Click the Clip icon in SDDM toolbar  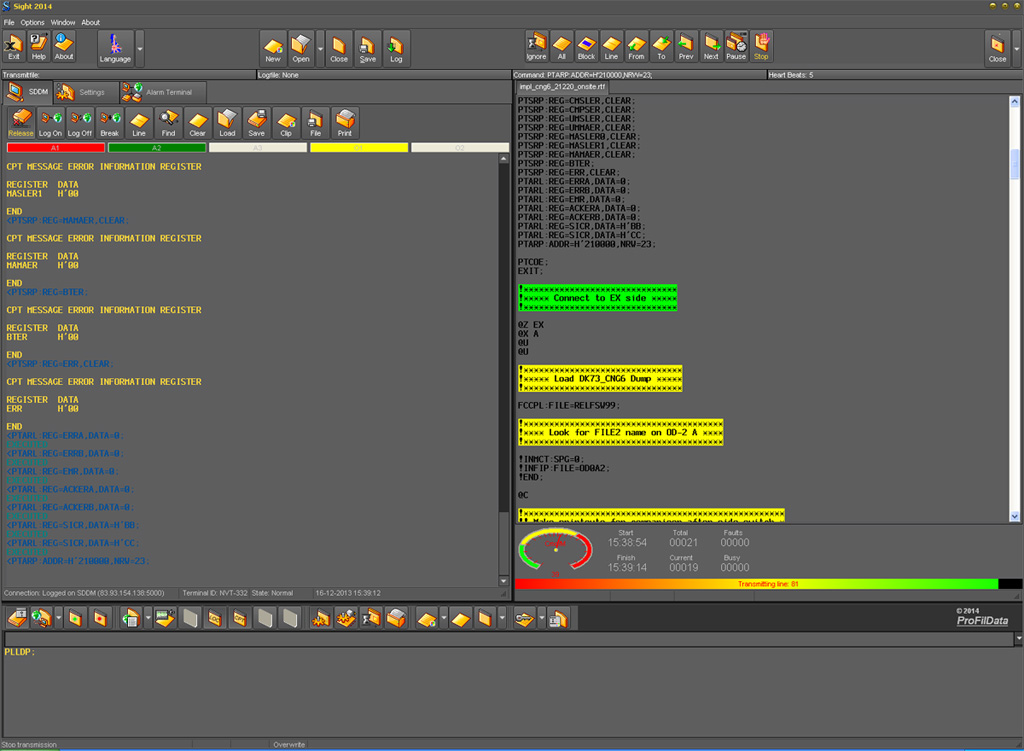[x=286, y=123]
